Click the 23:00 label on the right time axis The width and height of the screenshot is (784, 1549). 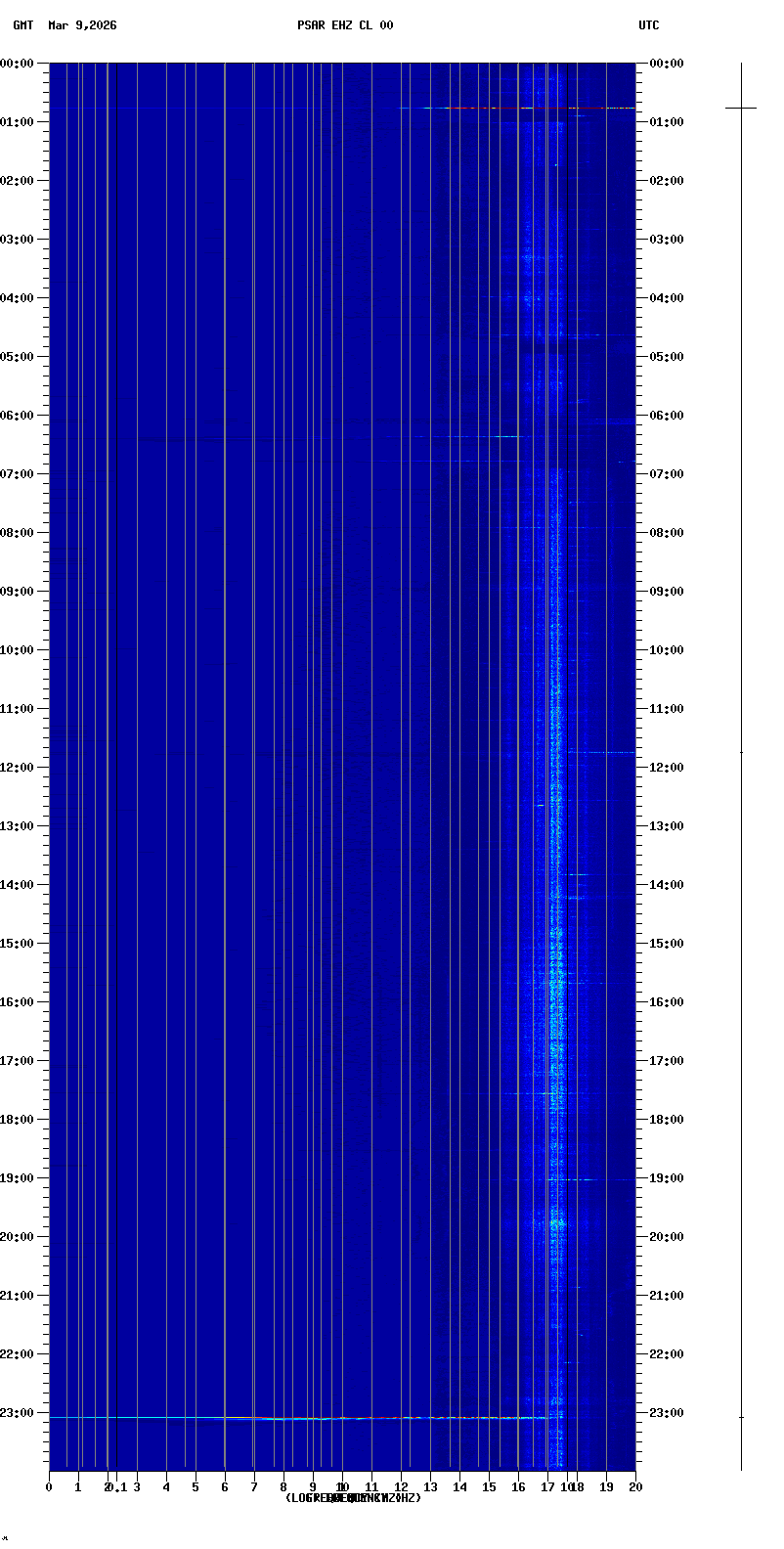coord(667,1413)
